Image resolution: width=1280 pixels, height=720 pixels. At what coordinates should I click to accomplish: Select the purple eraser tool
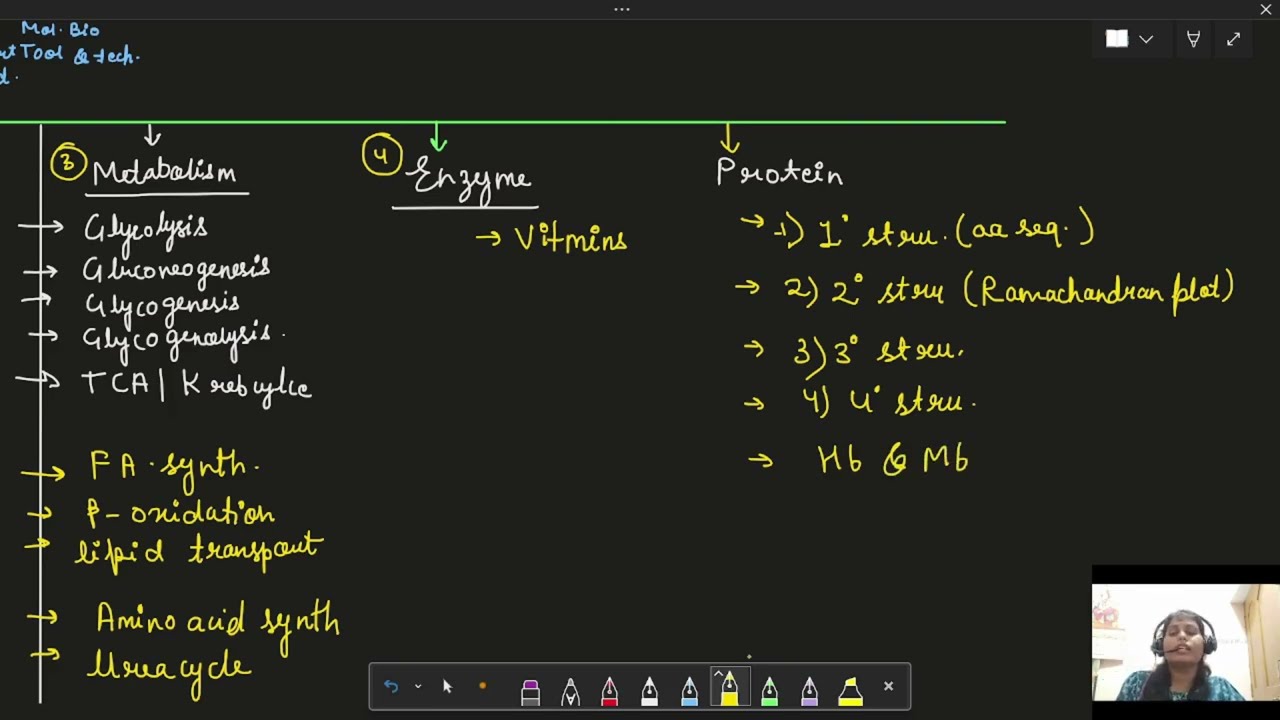click(530, 690)
